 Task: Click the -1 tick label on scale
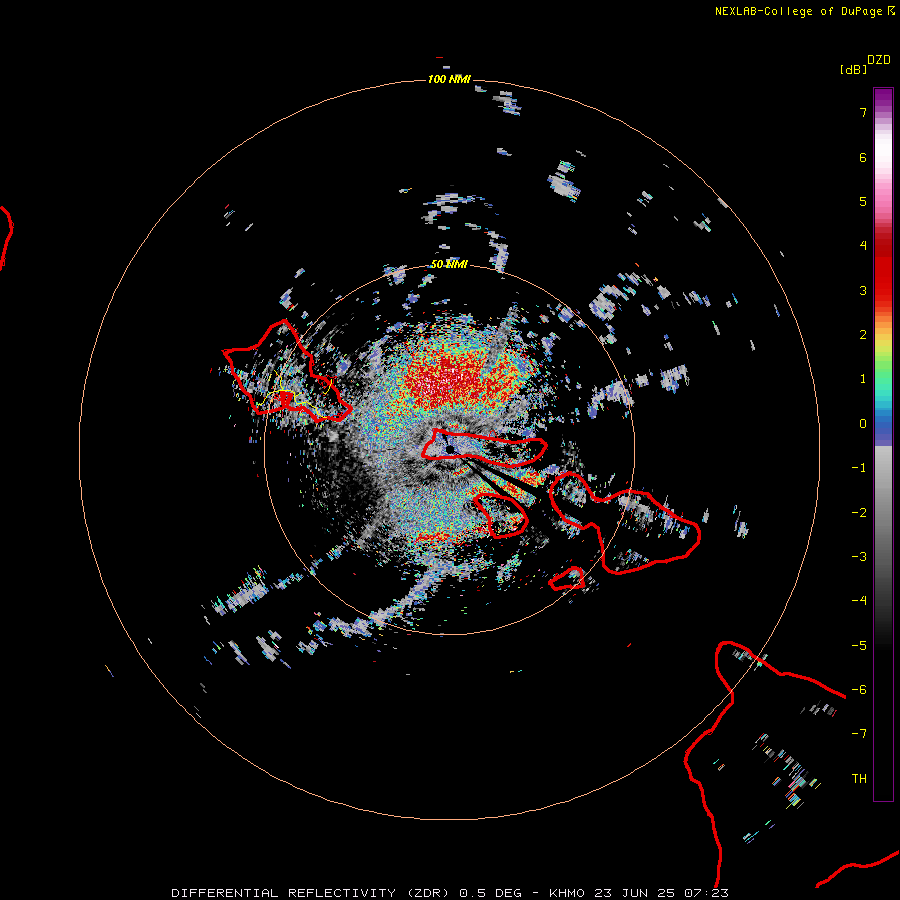[x=859, y=468]
